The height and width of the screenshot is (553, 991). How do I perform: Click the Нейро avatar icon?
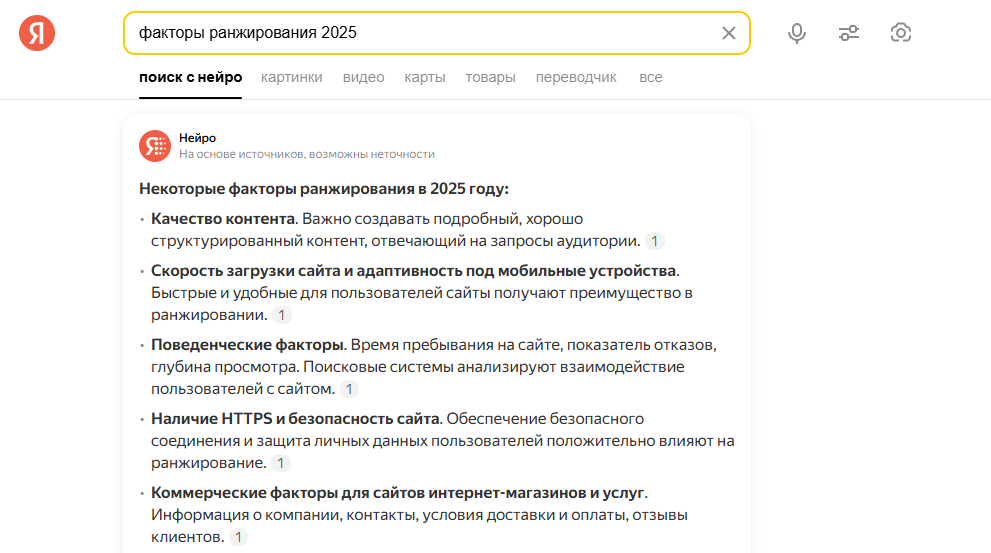pos(155,146)
